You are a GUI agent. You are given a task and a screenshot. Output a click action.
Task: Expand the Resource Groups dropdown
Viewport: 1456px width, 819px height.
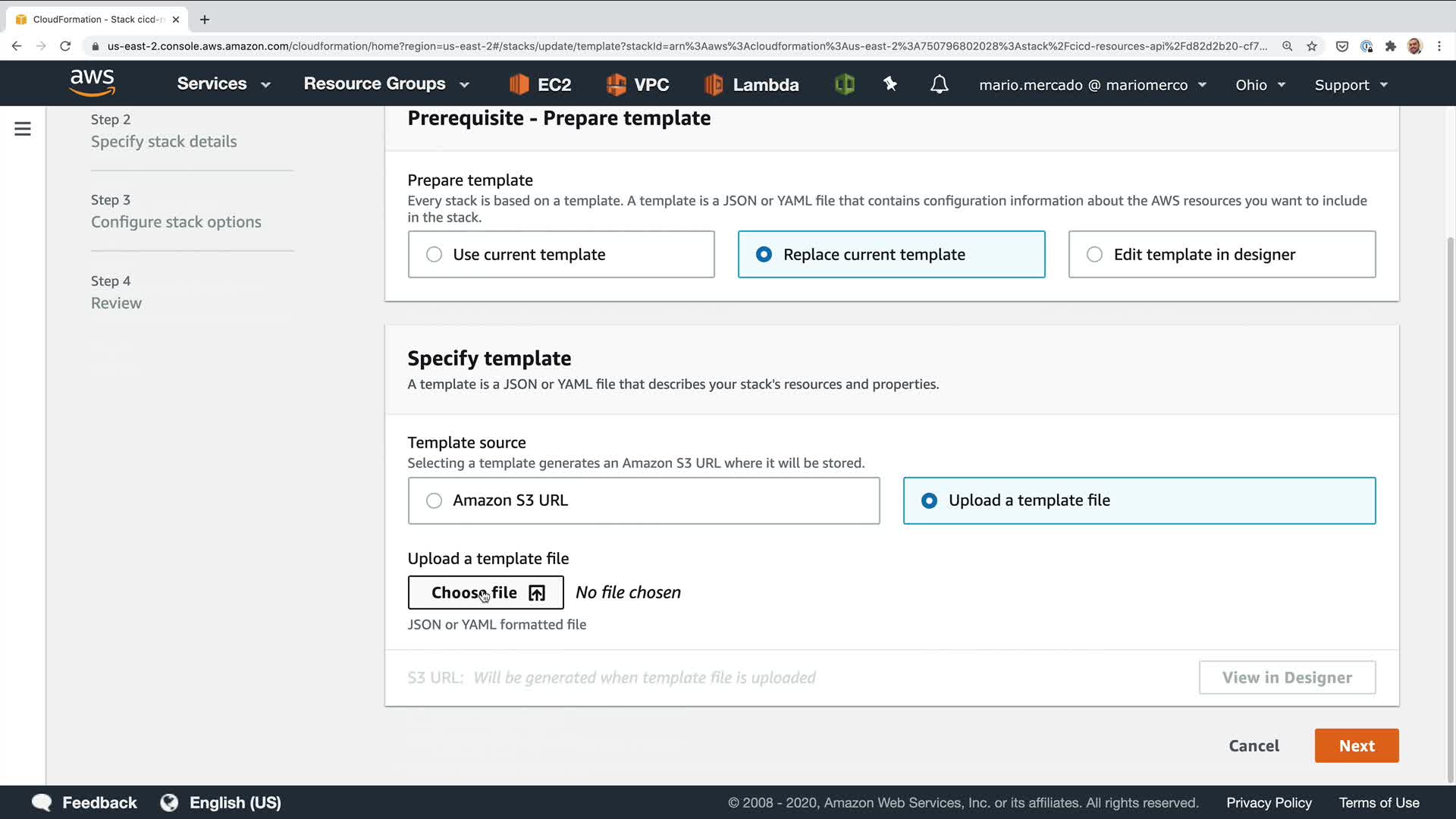tap(386, 84)
